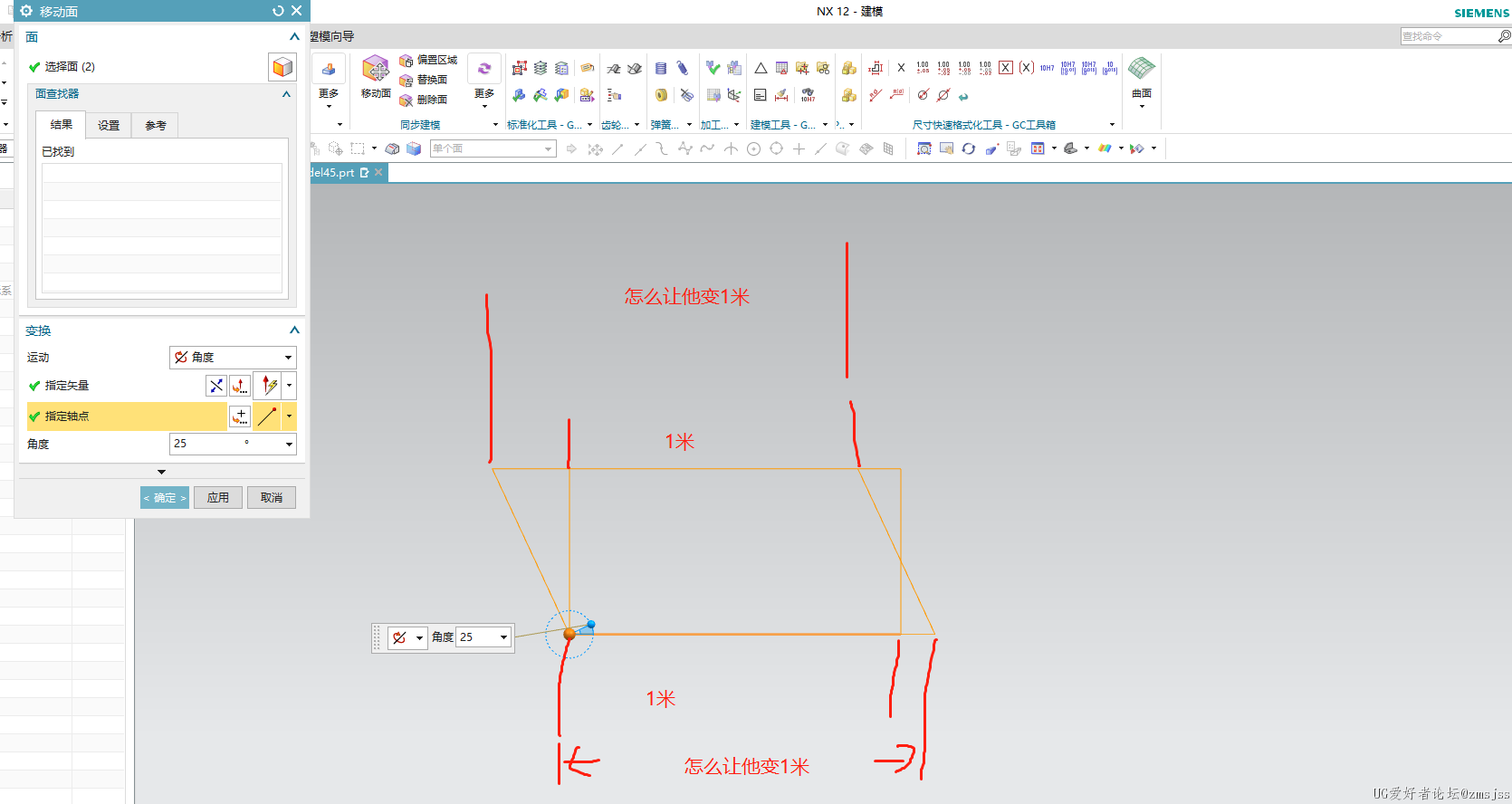This screenshot has width=1512, height=804.
Task: Click the 10H7 binoculars icon
Action: 808,95
